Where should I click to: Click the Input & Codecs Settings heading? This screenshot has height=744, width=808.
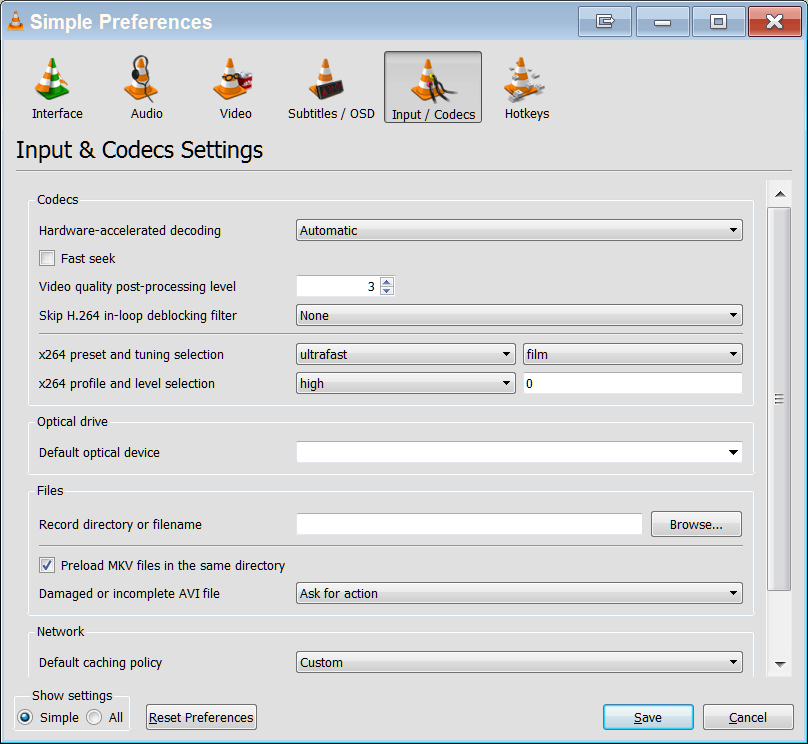pyautogui.click(x=140, y=150)
